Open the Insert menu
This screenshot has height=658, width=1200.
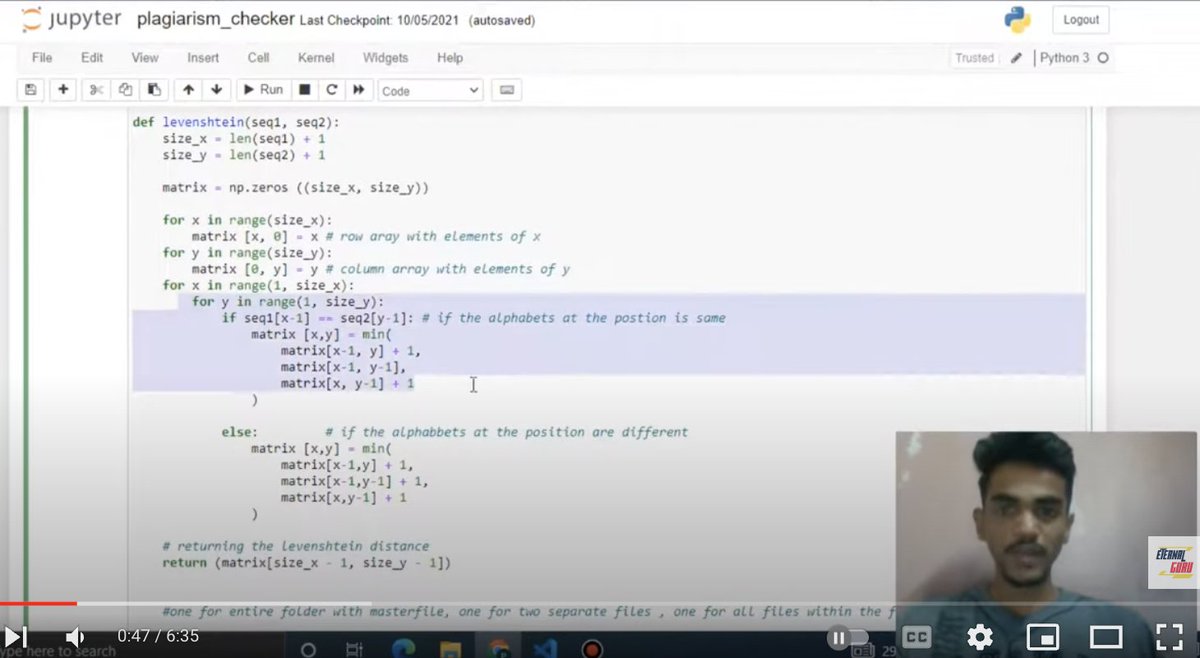point(203,58)
